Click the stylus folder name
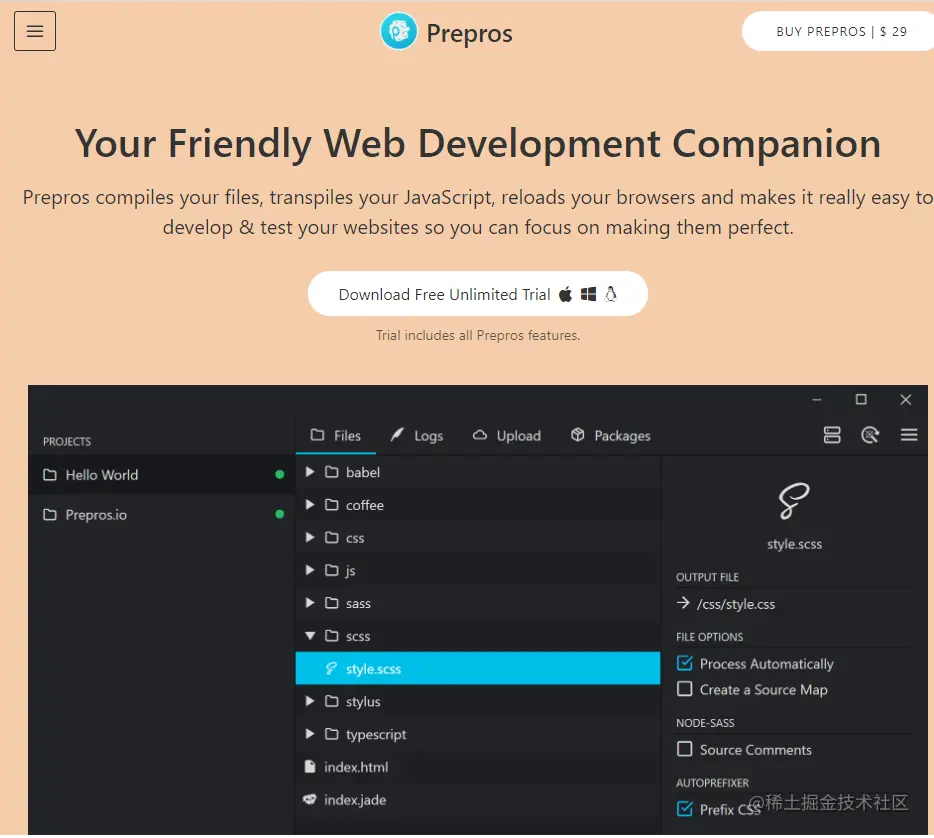 coord(363,702)
